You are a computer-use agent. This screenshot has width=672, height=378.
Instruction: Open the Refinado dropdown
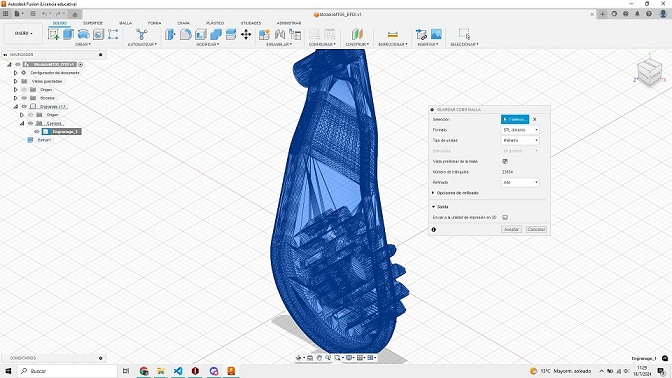(x=520, y=182)
